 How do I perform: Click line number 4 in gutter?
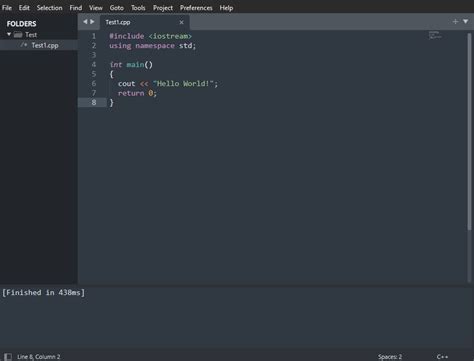(94, 64)
